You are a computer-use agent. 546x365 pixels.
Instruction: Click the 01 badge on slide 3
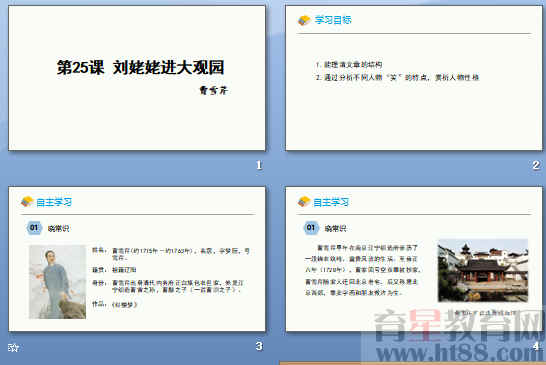click(34, 228)
